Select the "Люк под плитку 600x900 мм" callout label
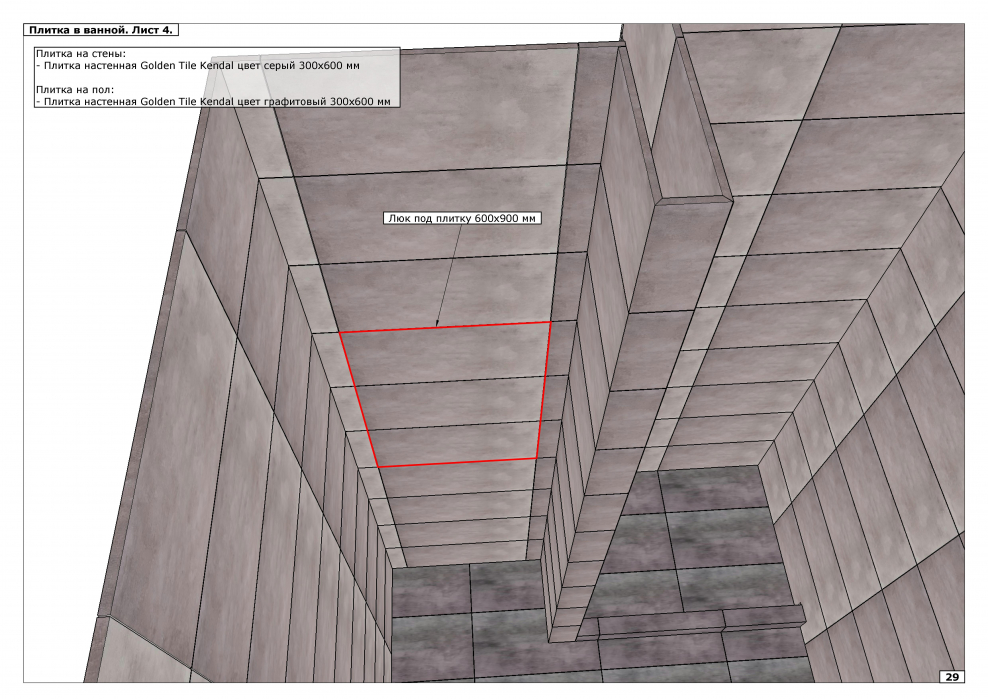This screenshot has width=988, height=699. point(462,219)
